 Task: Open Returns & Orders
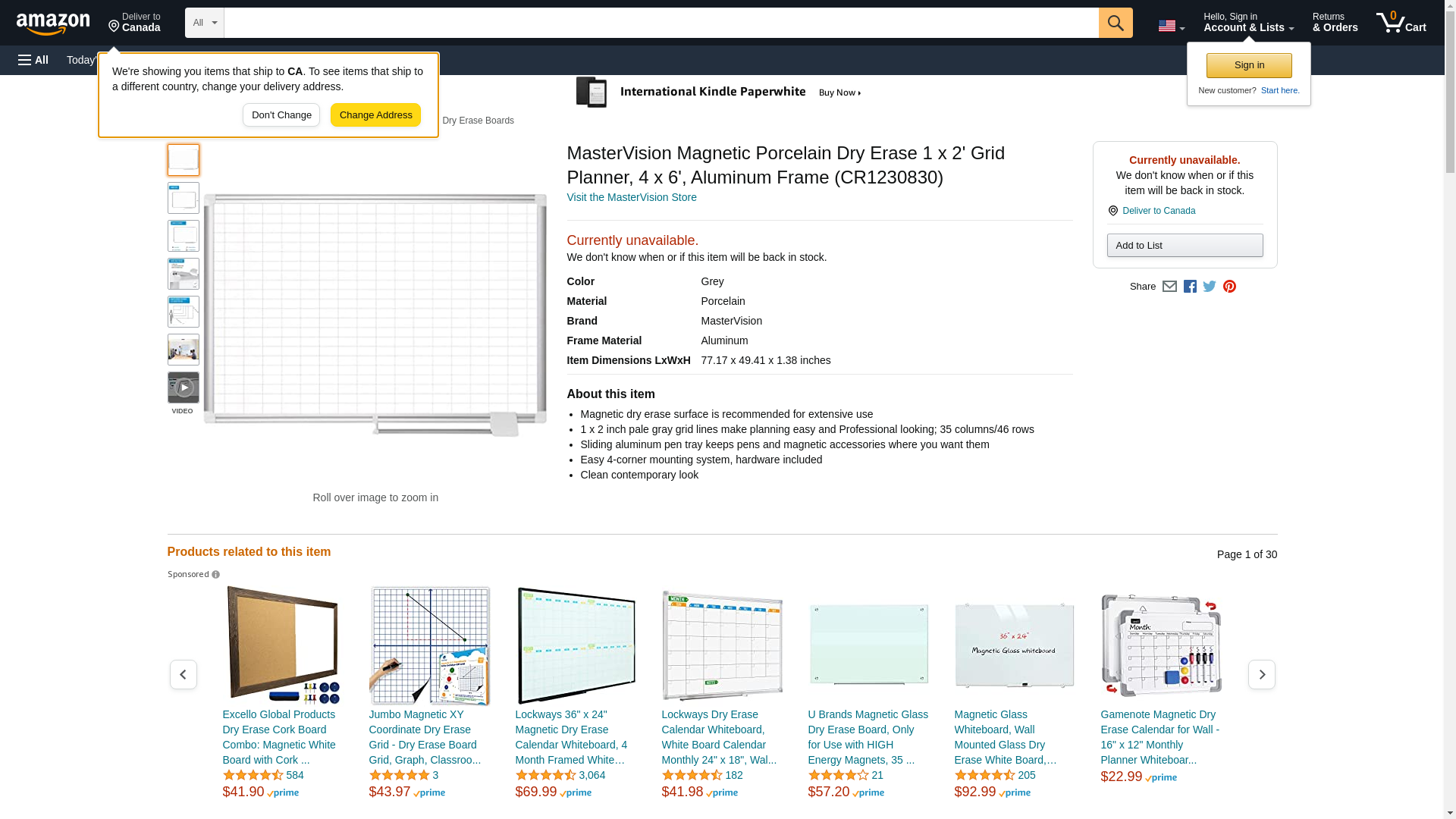coord(1335,23)
